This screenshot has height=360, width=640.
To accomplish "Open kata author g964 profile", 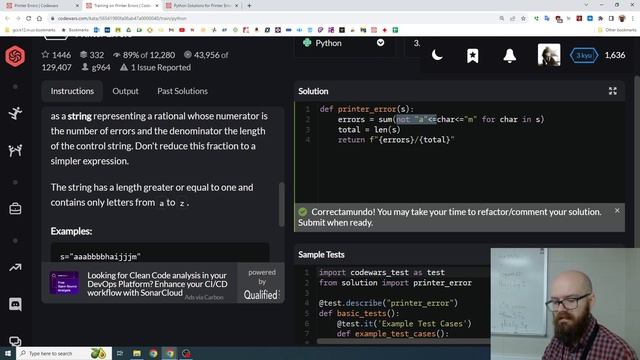I will pos(96,68).
